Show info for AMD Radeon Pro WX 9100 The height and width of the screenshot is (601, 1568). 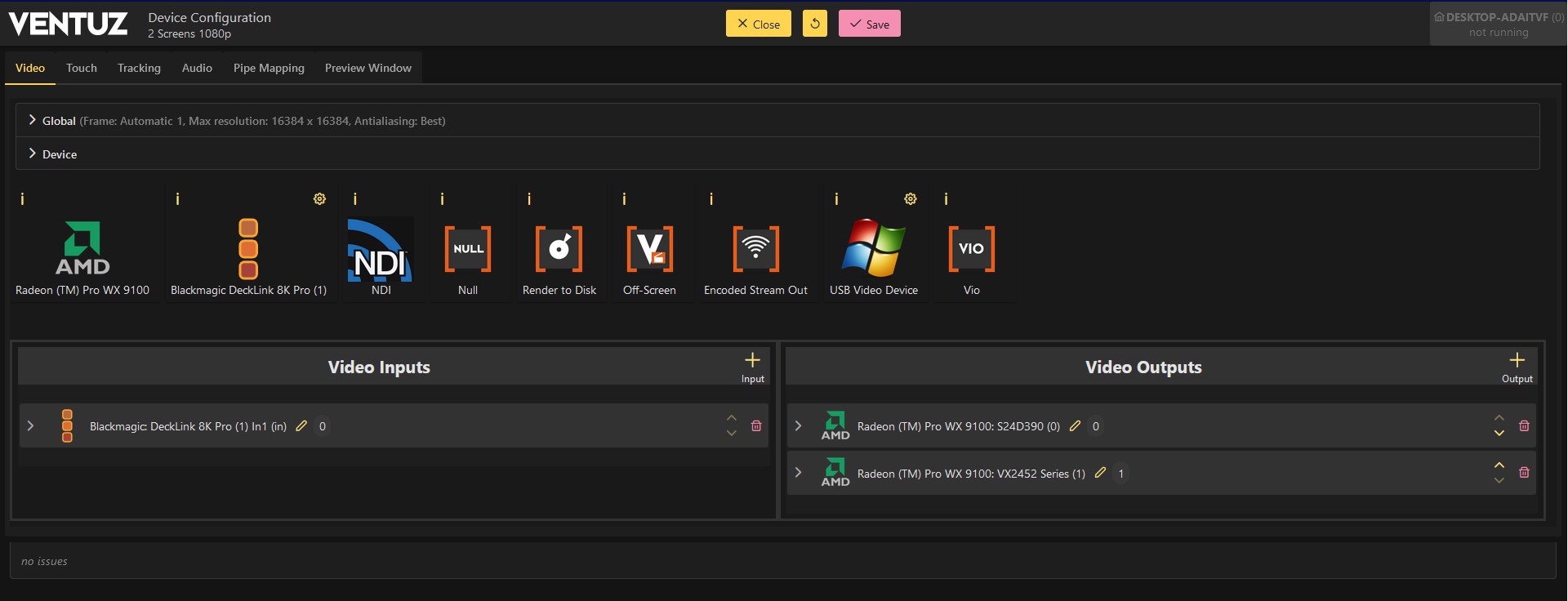pos(22,199)
